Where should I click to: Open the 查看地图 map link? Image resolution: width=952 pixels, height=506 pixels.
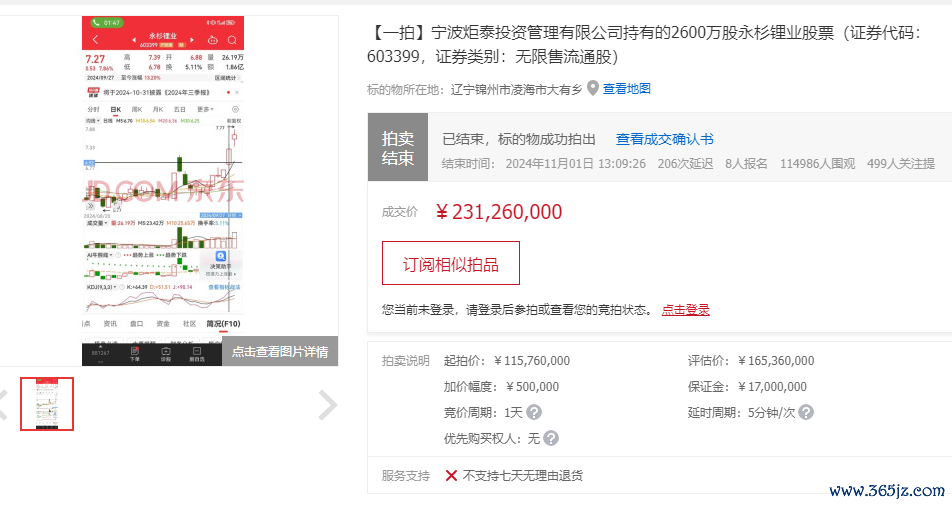(x=627, y=89)
